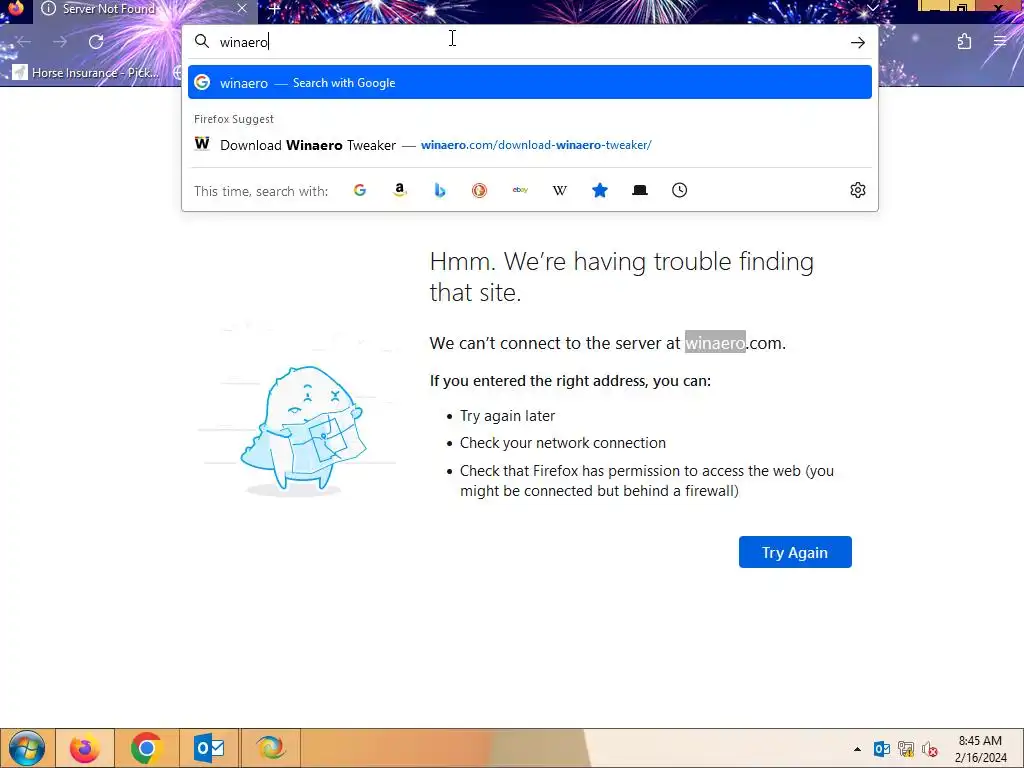Go forward to the next page
Image resolution: width=1024 pixels, height=768 pixels.
tap(60, 42)
